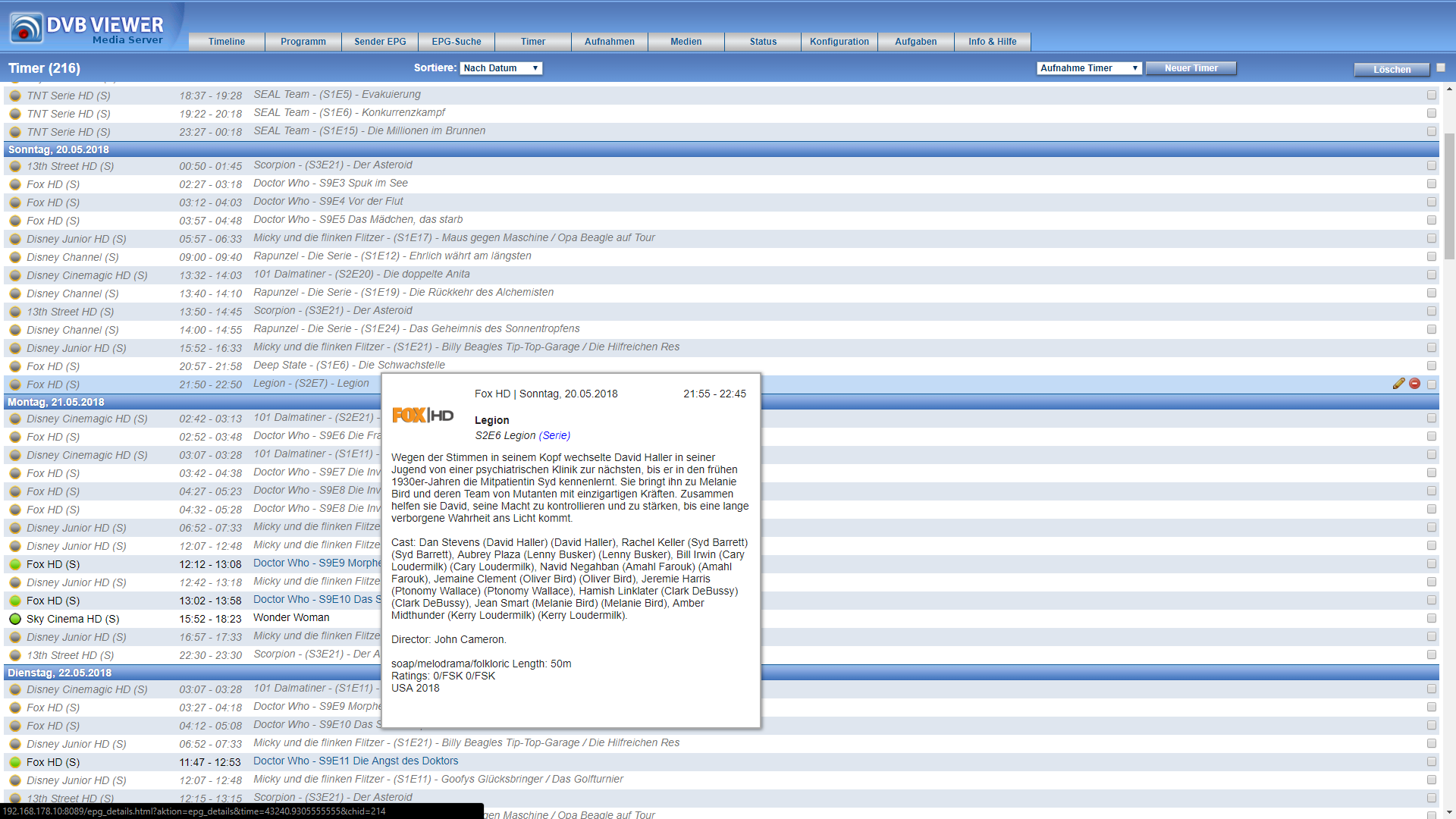Click green status icon of 13:02 - 13:58 timer
The height and width of the screenshot is (819, 1456).
15,601
